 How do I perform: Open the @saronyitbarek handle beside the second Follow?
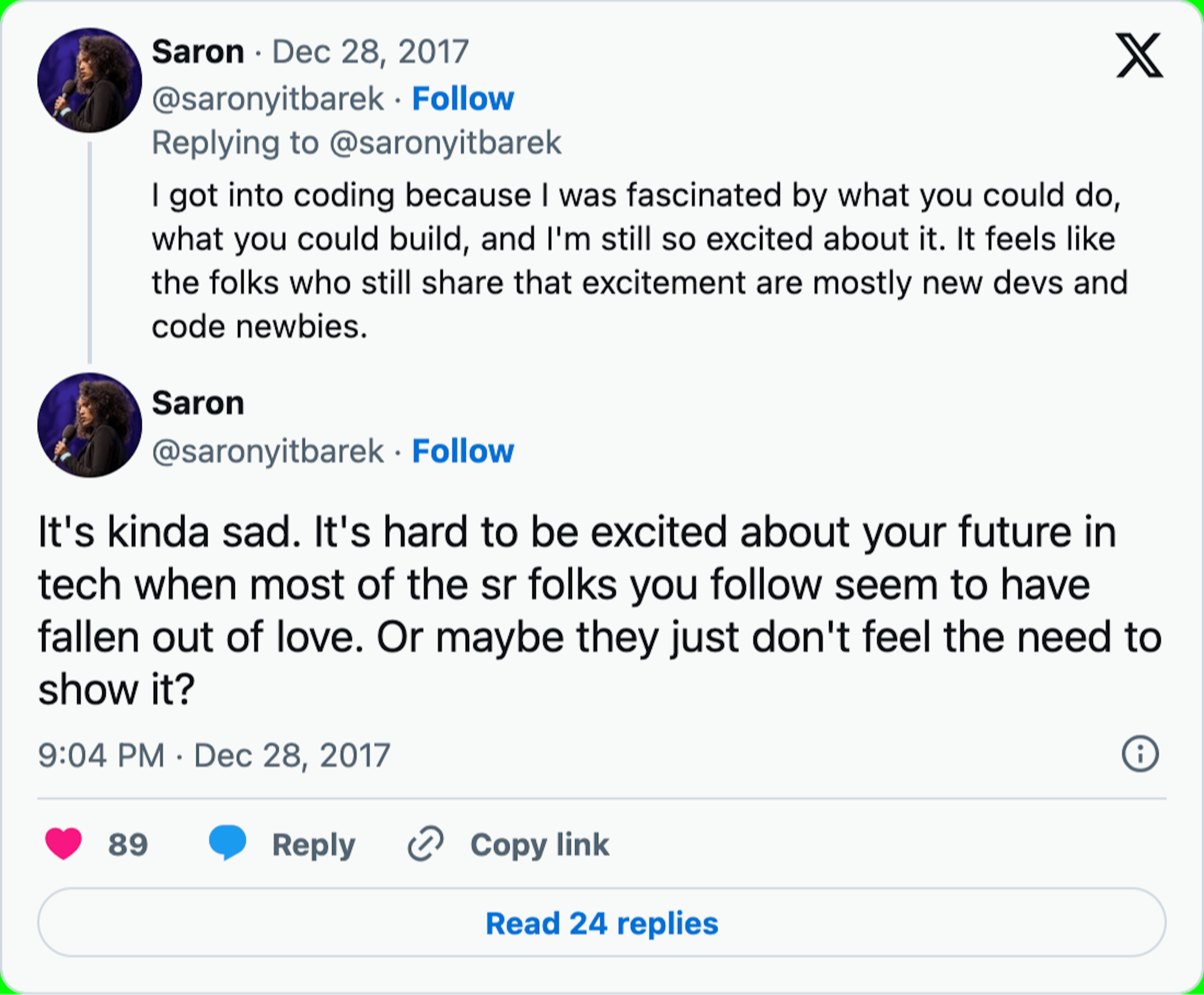click(x=268, y=451)
